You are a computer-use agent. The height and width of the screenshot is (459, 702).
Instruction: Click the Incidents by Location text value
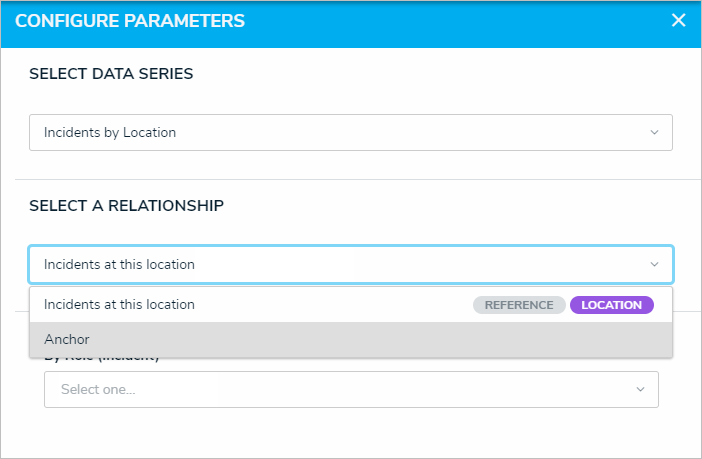click(110, 132)
